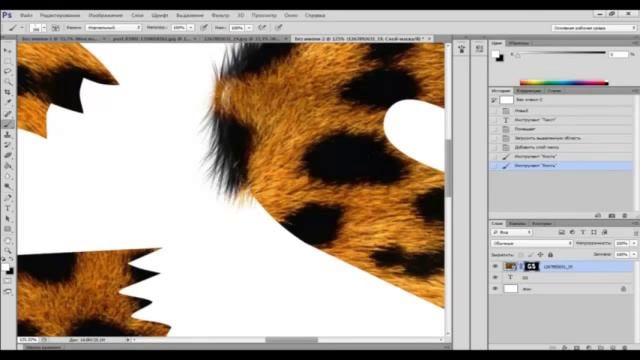Select the Eraser tool
The image size is (640, 360).
7,156
